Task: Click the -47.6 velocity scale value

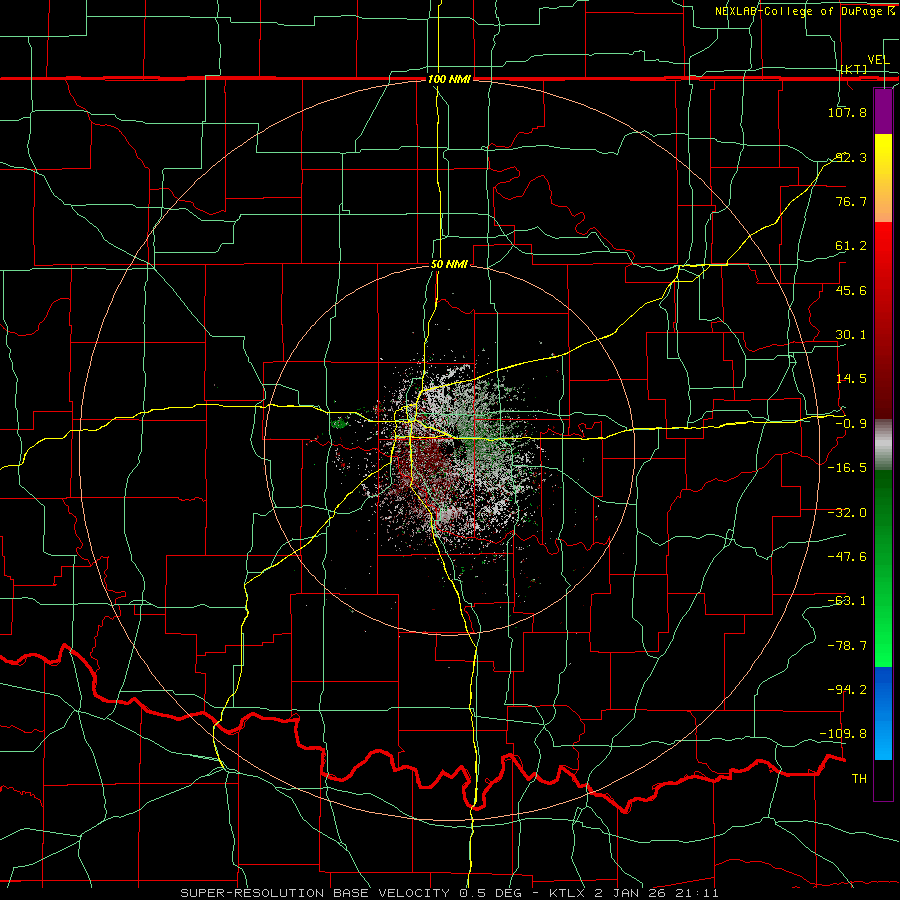Action: 847,557
